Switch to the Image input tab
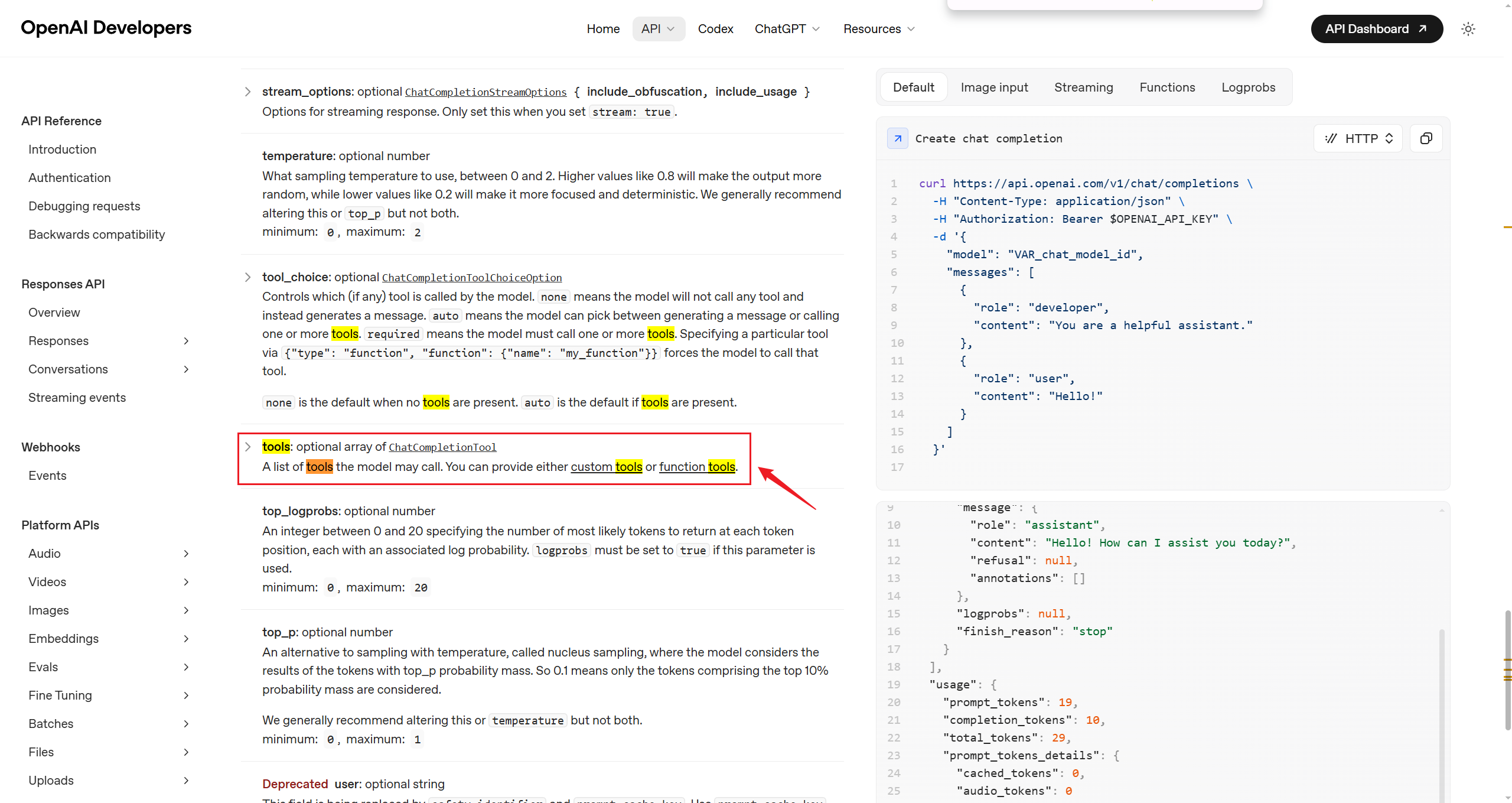Viewport: 1512px width, 803px height. click(994, 87)
